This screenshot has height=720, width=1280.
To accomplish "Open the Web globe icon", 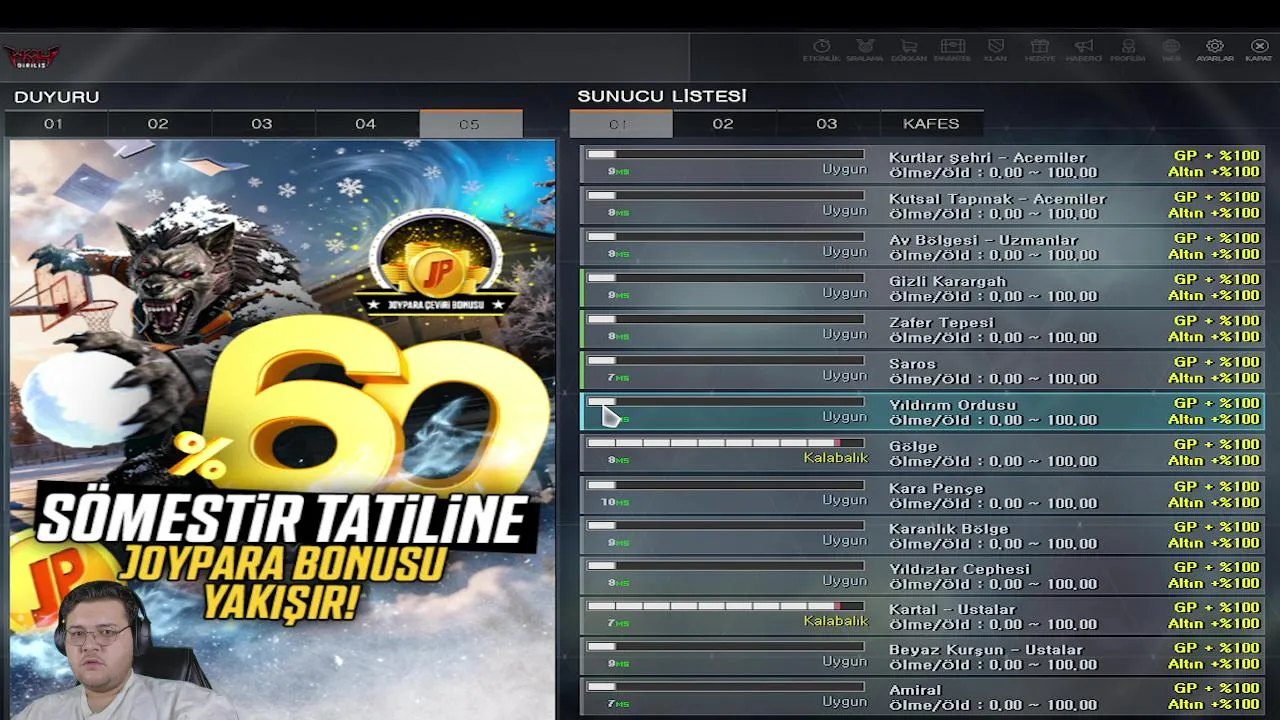I will [1171, 51].
